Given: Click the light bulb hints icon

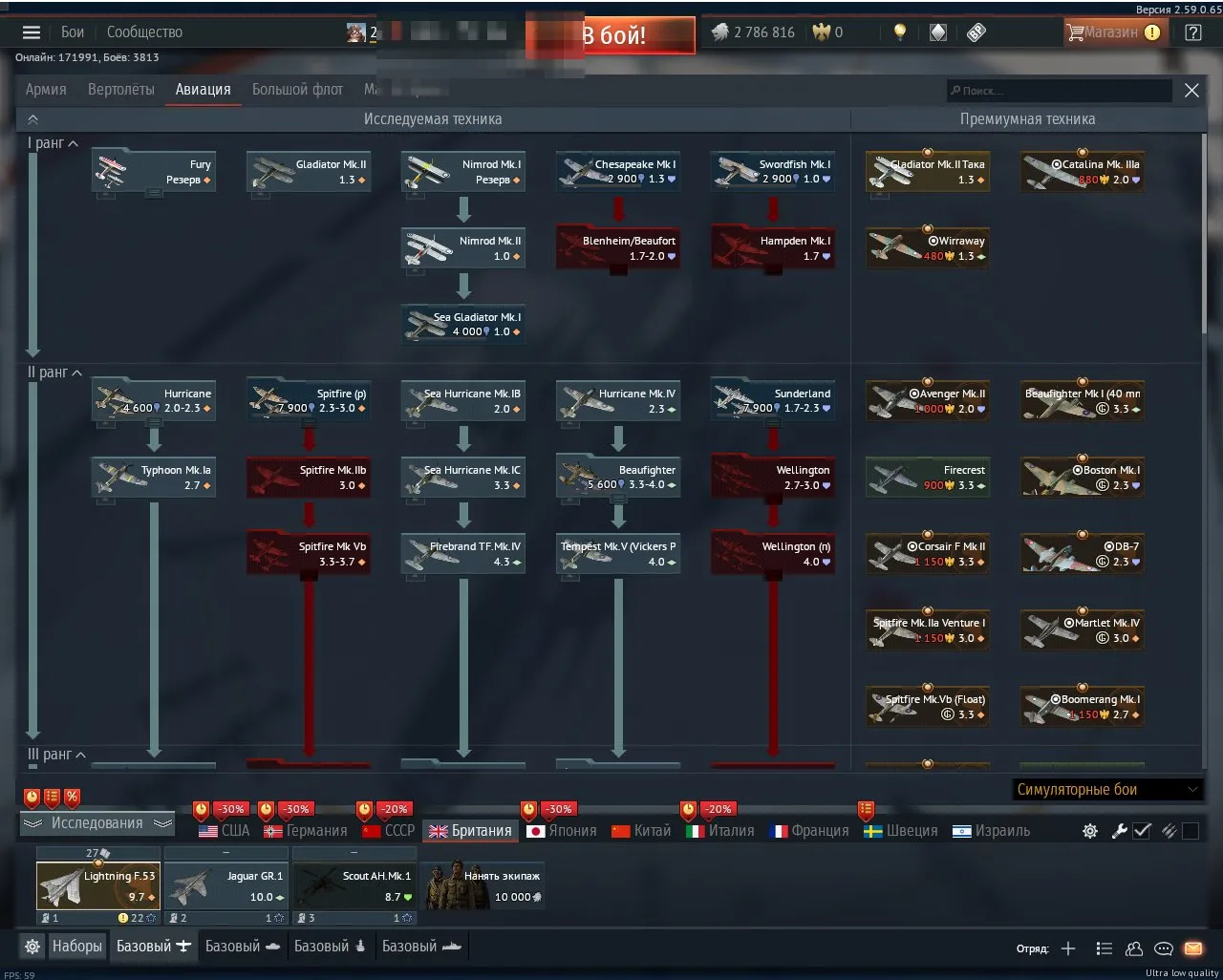Looking at the screenshot, I should (x=900, y=32).
